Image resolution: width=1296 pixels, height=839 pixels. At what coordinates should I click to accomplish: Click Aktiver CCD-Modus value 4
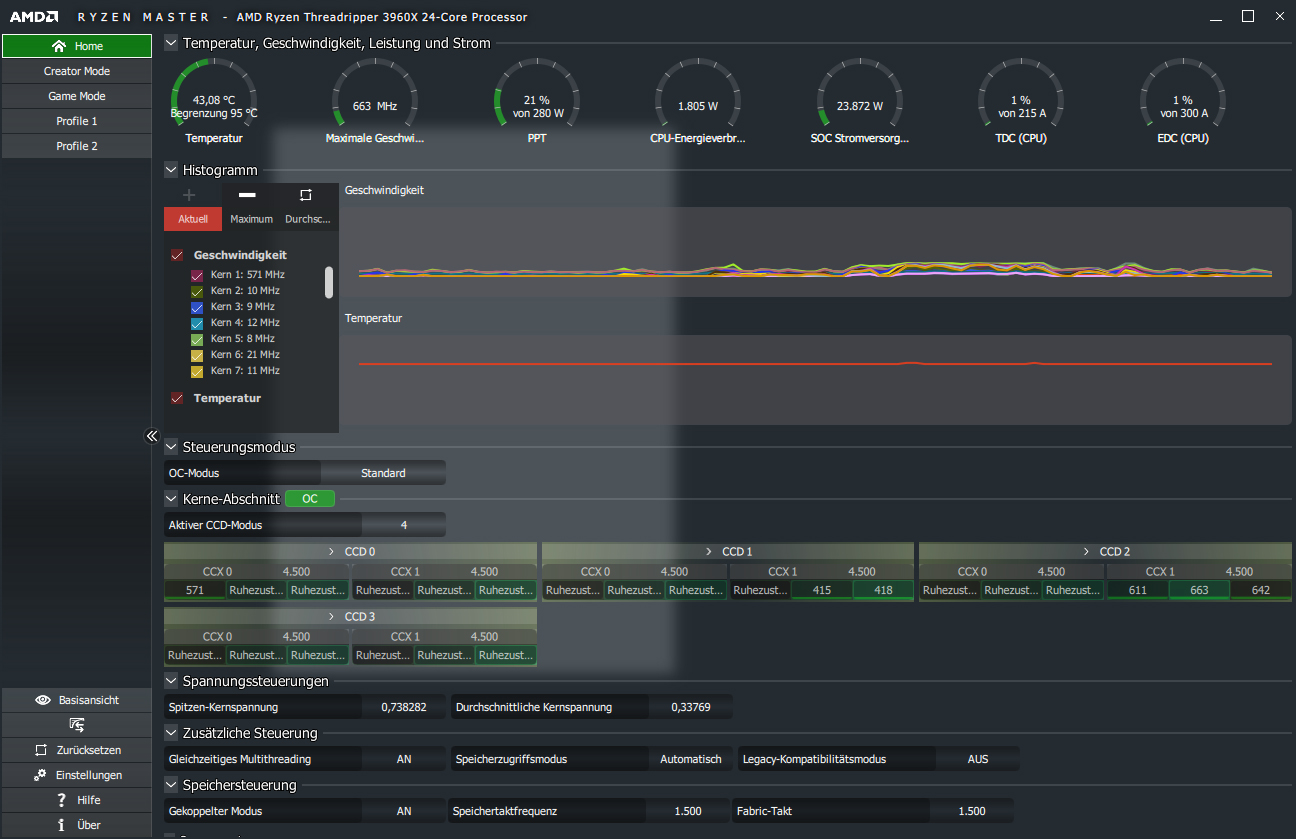click(404, 525)
